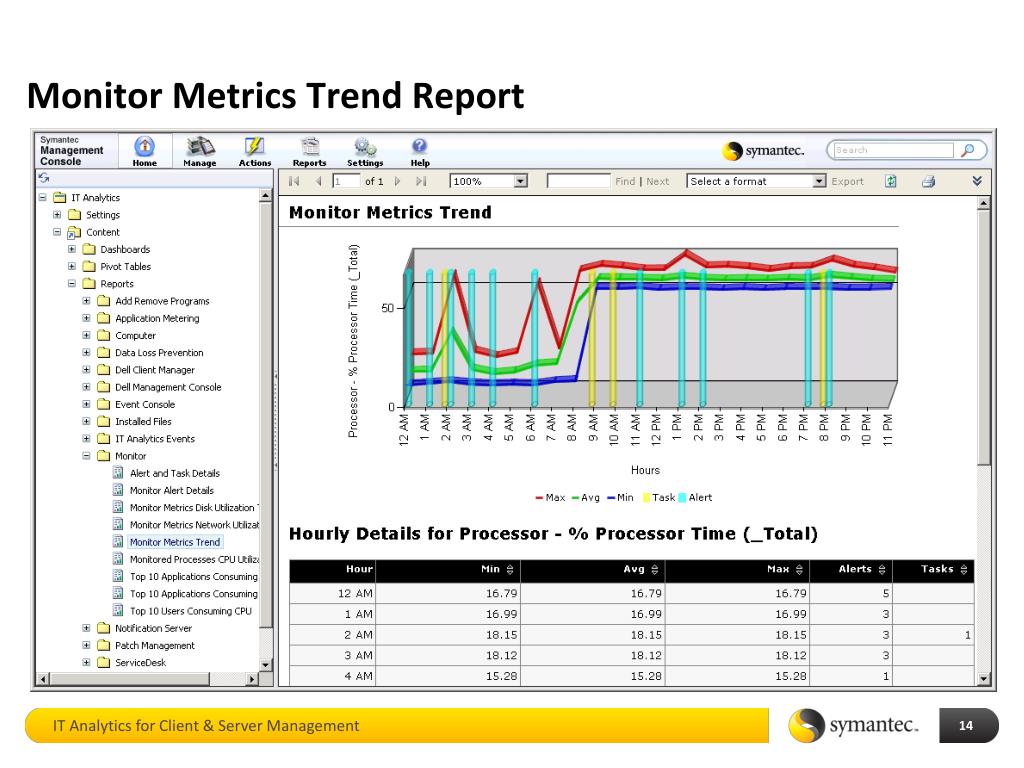Open the Manage menu icon
1024x768 pixels.
pyautogui.click(x=199, y=146)
